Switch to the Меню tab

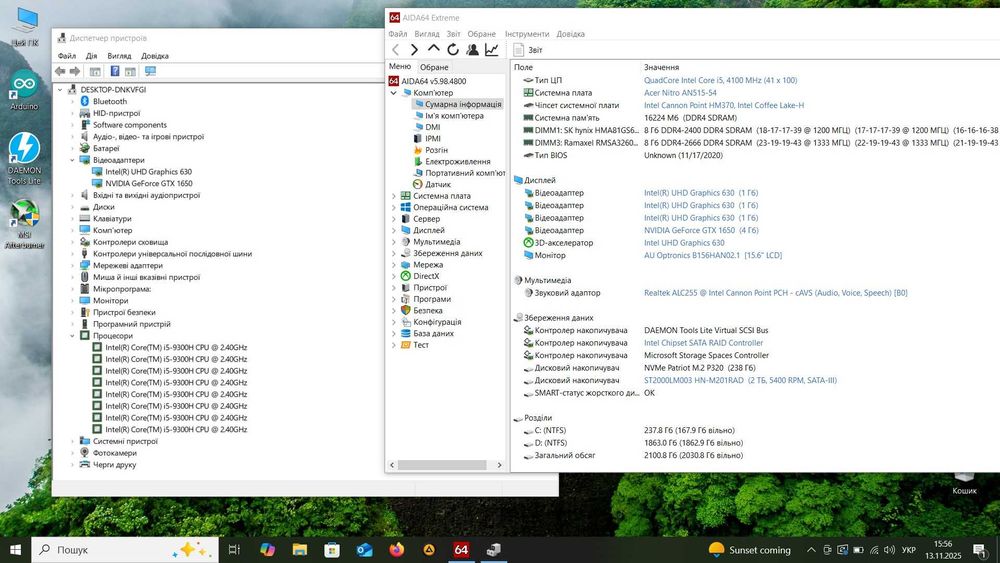400,66
